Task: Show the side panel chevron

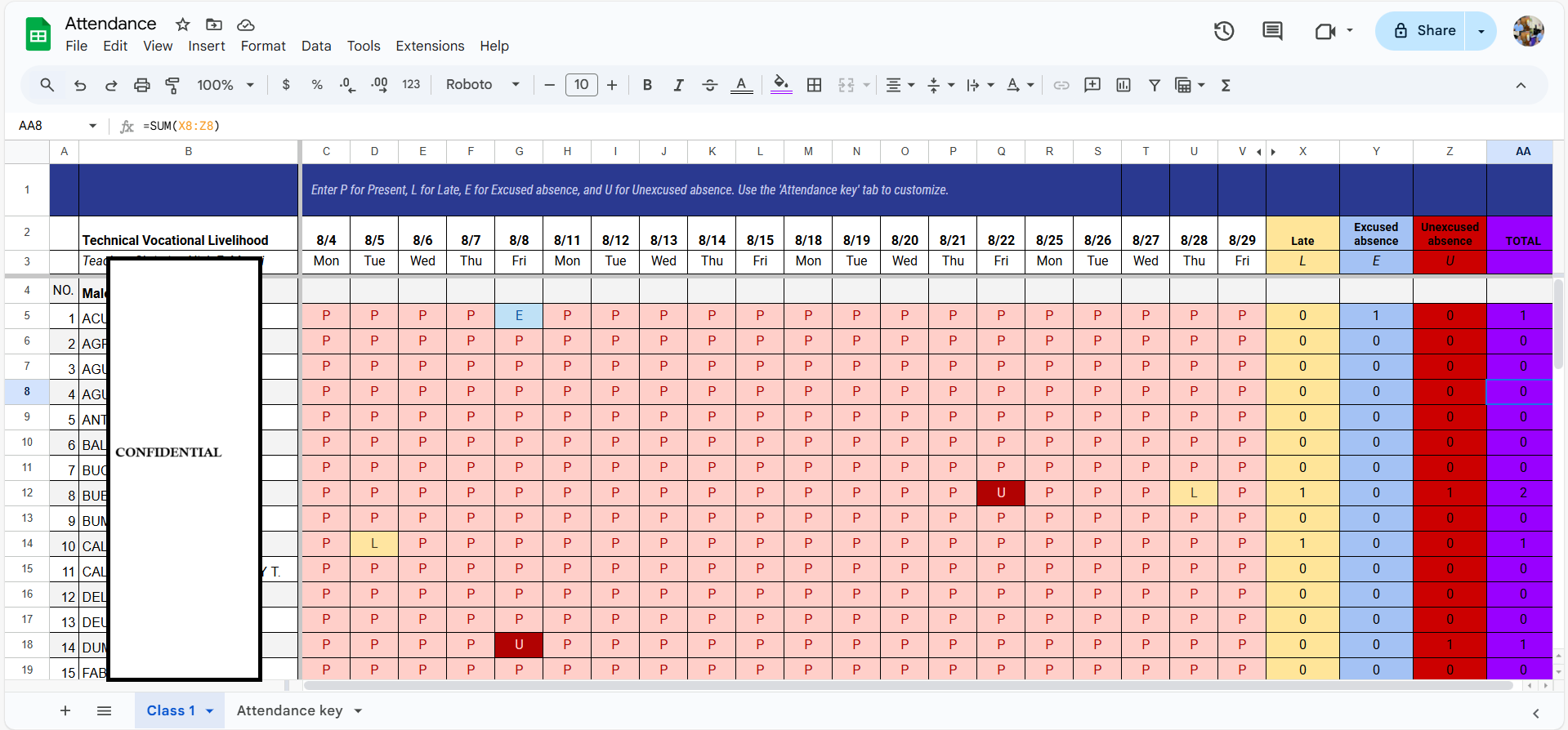Action: (x=1535, y=713)
